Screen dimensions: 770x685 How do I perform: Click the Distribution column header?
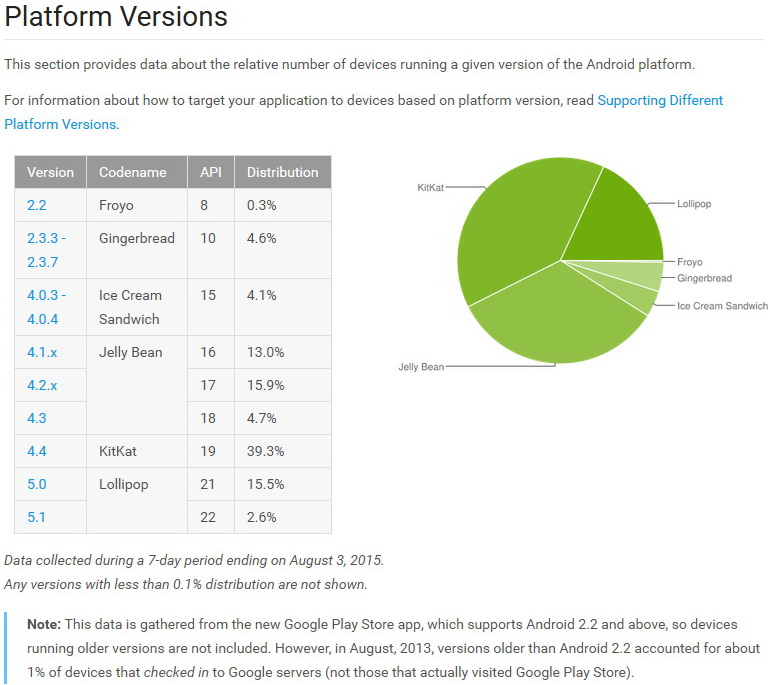click(282, 172)
